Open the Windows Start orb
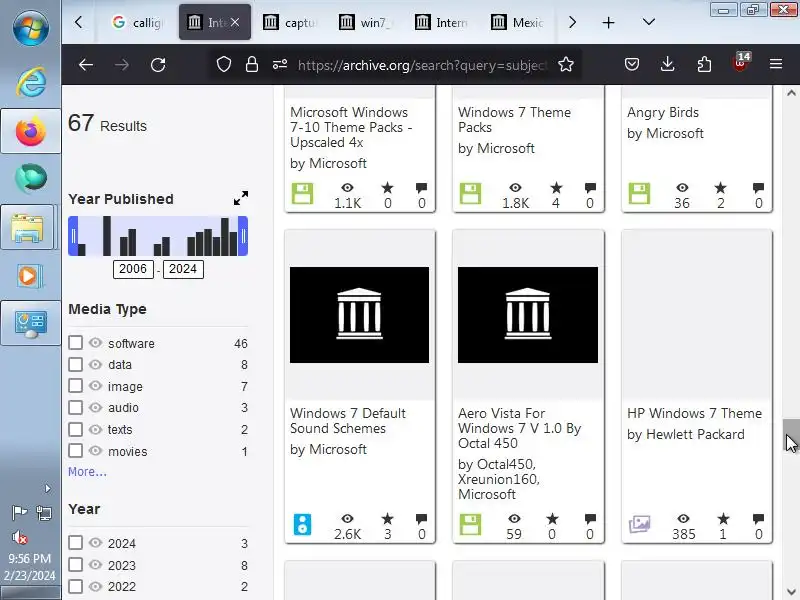Viewport: 800px width, 600px height. tap(31, 27)
